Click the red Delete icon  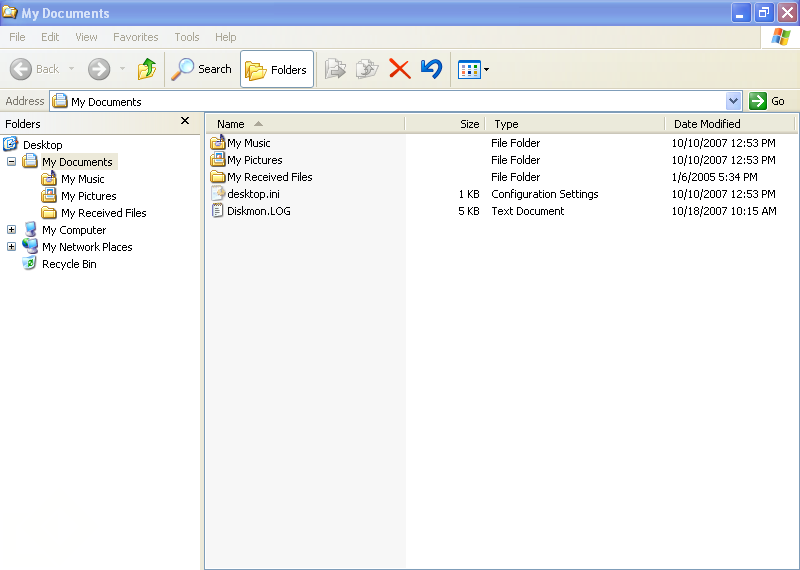point(399,69)
